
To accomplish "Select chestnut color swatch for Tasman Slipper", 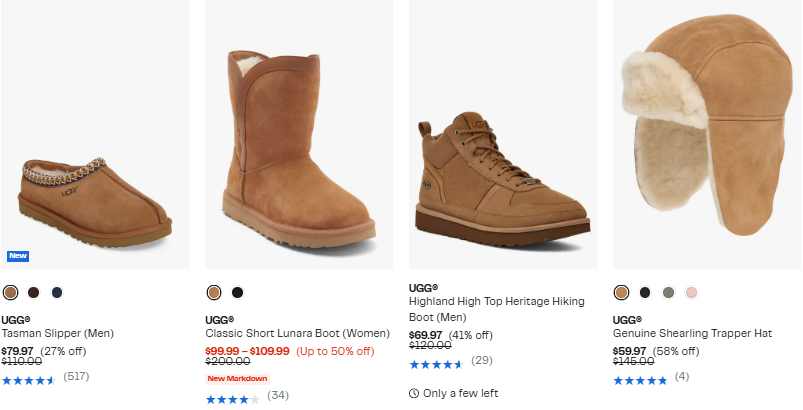I will tap(10, 292).
